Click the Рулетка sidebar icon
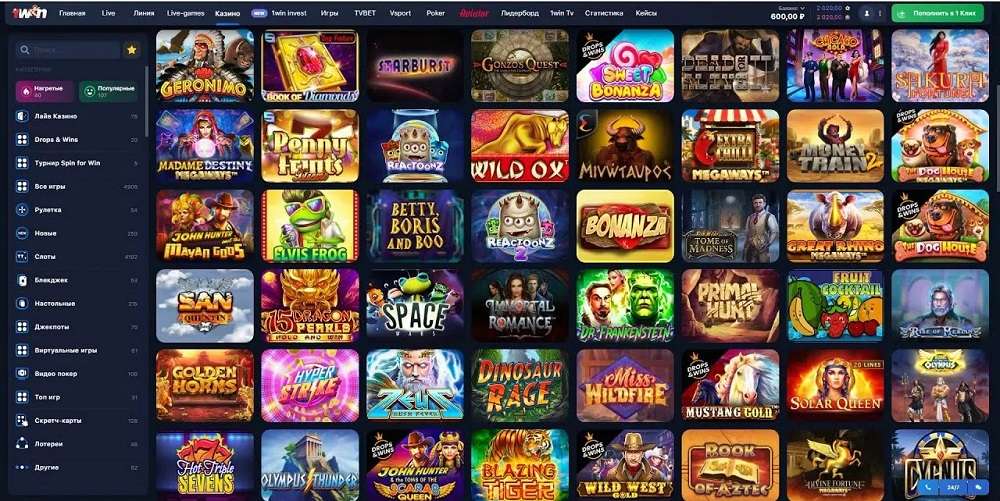The width and height of the screenshot is (1000, 501). click(22, 210)
